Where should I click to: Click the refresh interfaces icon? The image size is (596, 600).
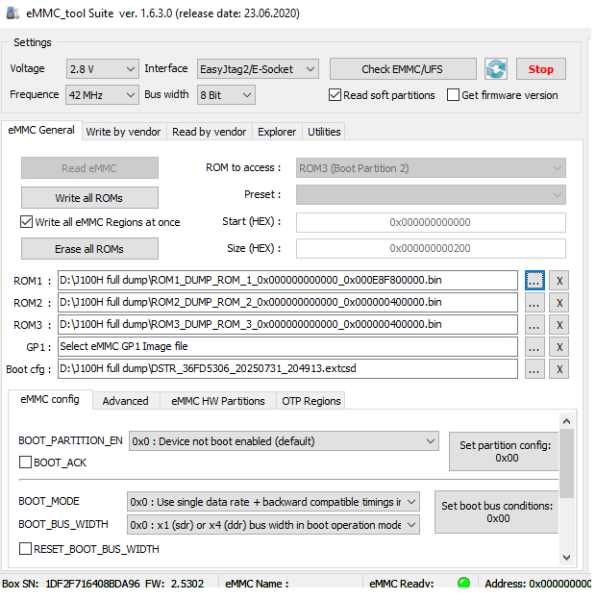(x=496, y=69)
